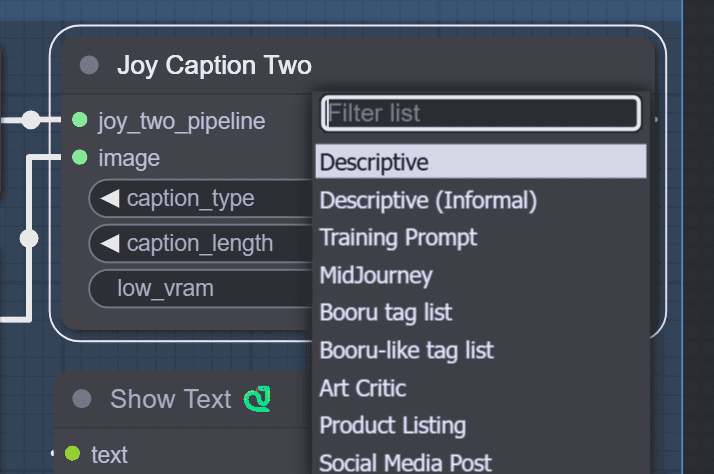Click reroute dot on image wire
This screenshot has width=714, height=474.
(29, 239)
